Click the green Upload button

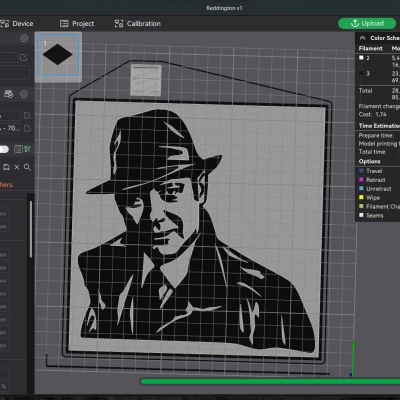click(367, 23)
